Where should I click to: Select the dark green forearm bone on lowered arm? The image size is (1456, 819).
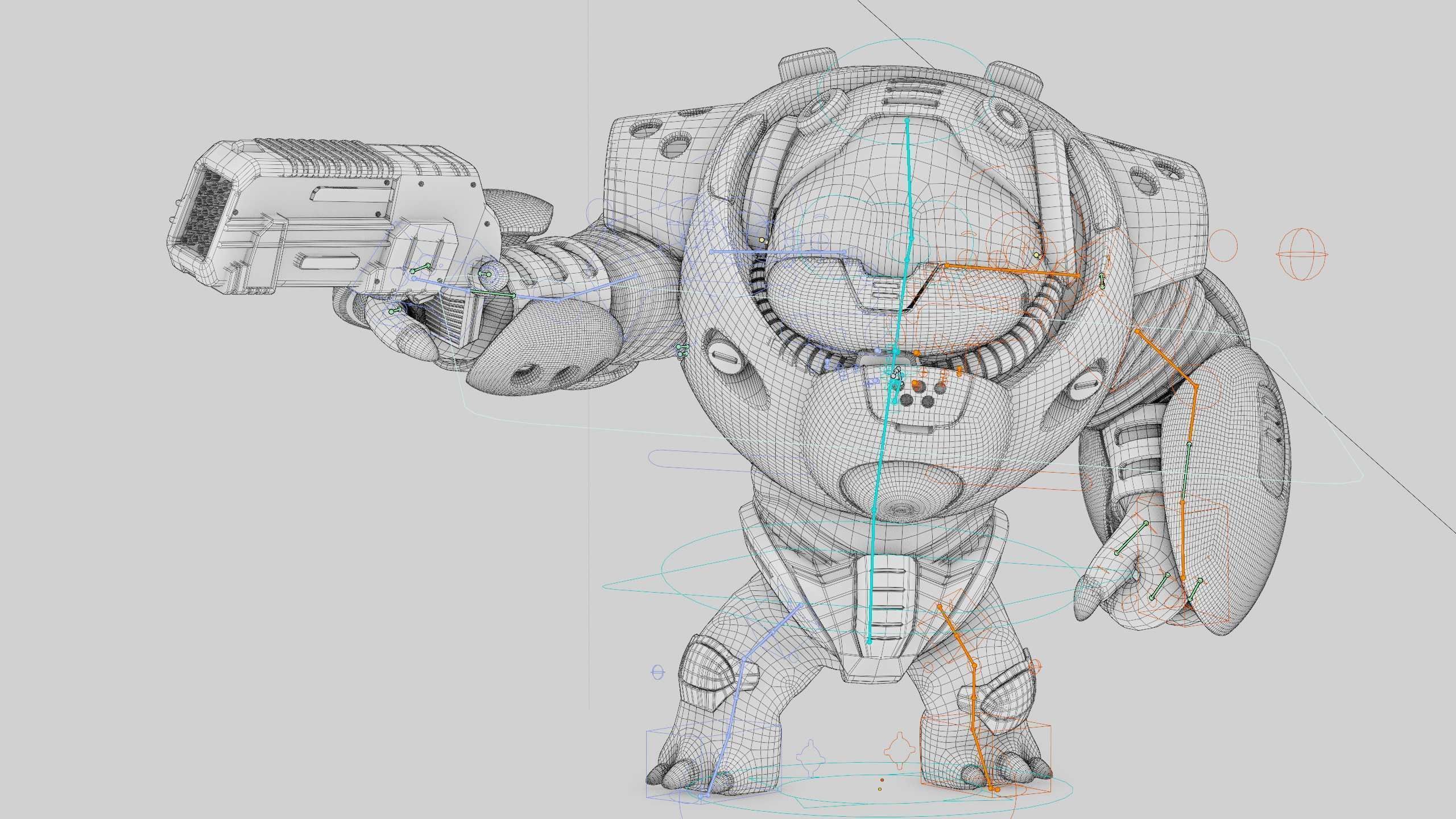(1185, 474)
